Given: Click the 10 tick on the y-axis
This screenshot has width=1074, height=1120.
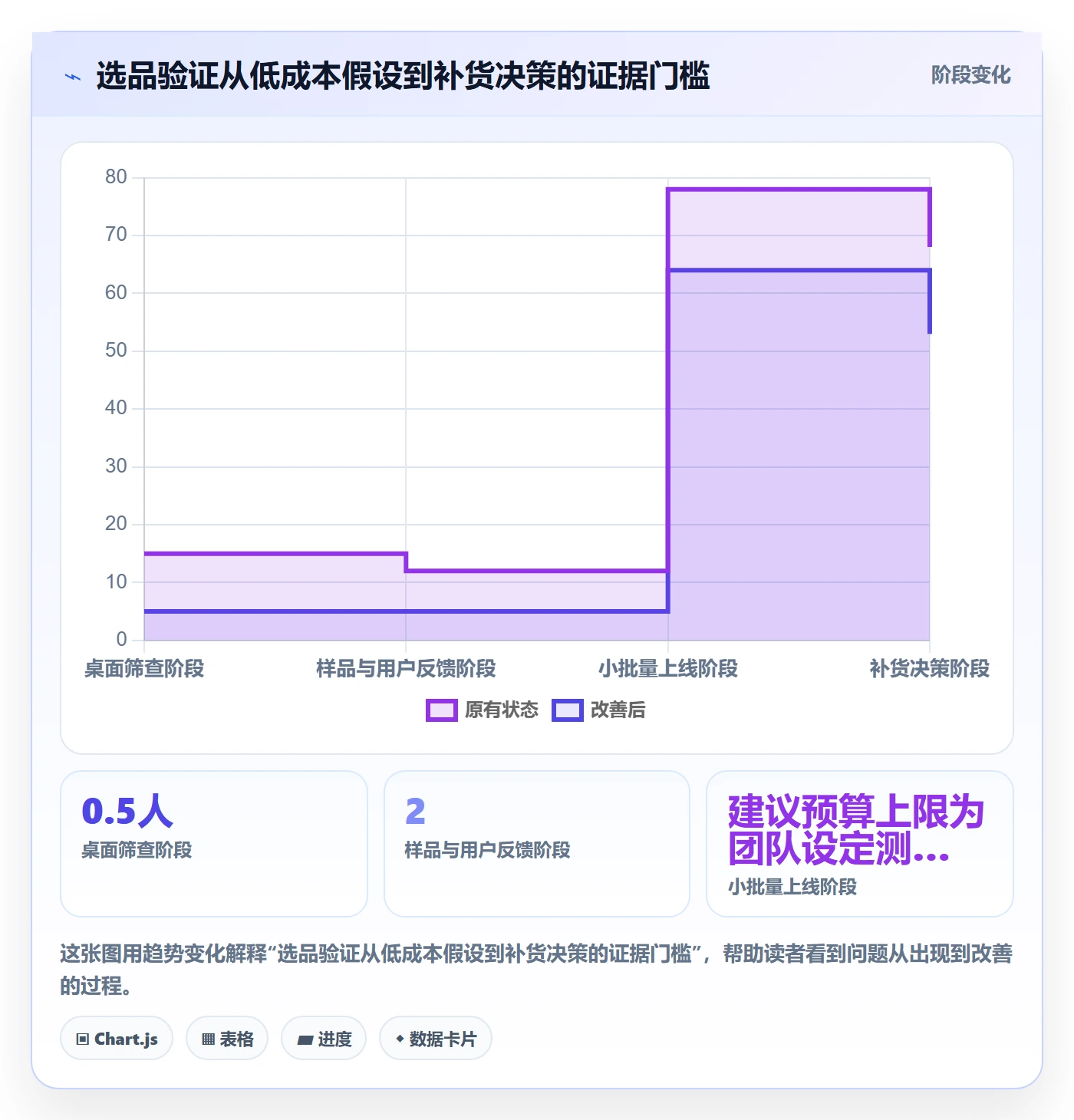Looking at the screenshot, I should (x=116, y=582).
